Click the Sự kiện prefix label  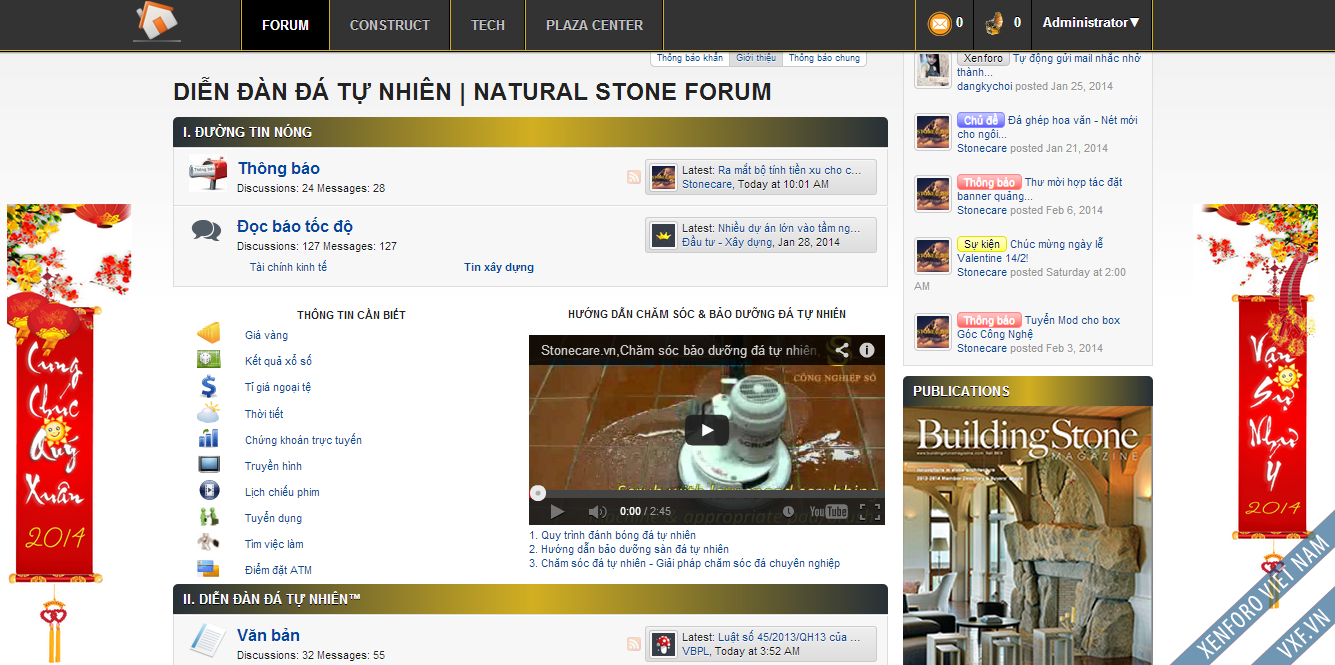coord(982,244)
